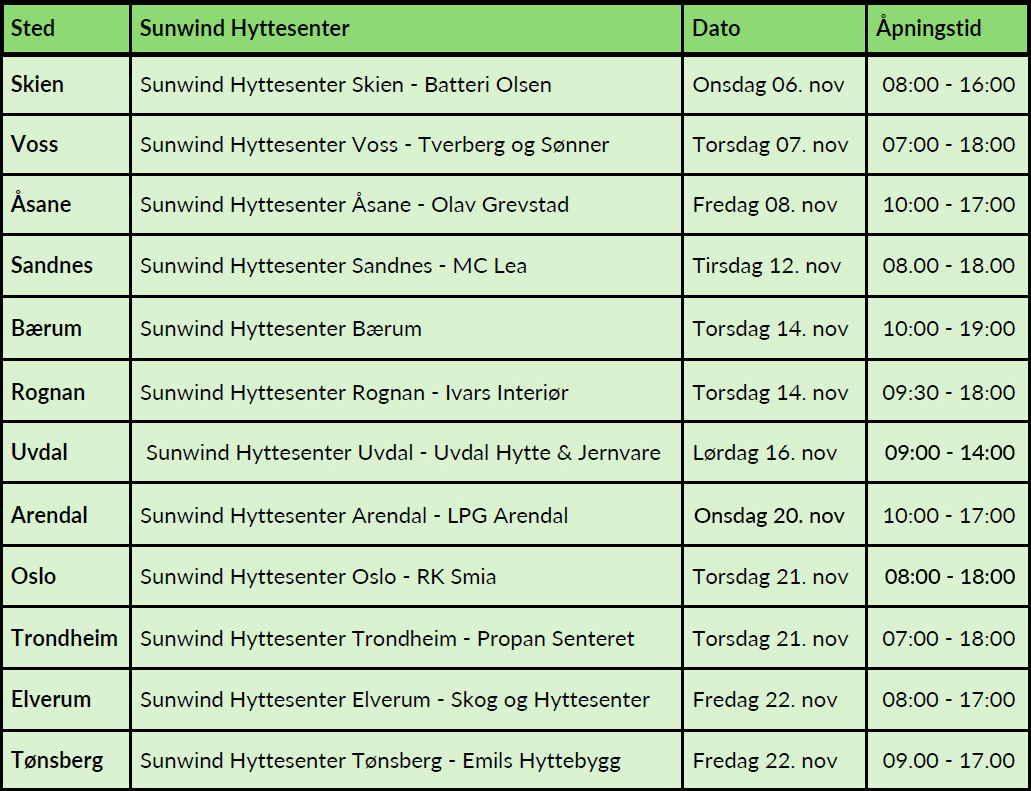Click the Oslo location cell
1031x791 pixels.
[66, 576]
